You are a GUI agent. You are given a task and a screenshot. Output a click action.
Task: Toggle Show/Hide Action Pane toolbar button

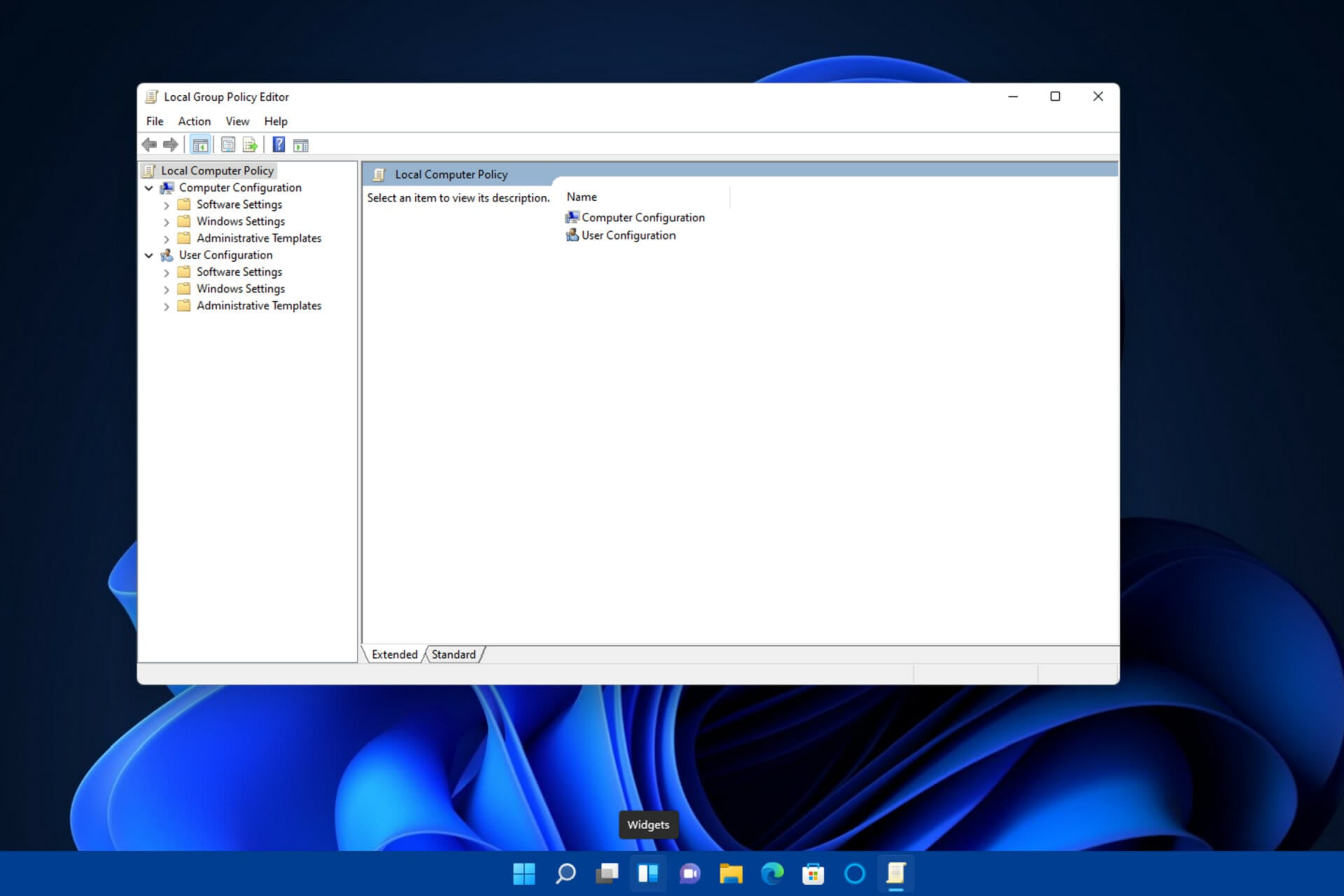coord(301,145)
